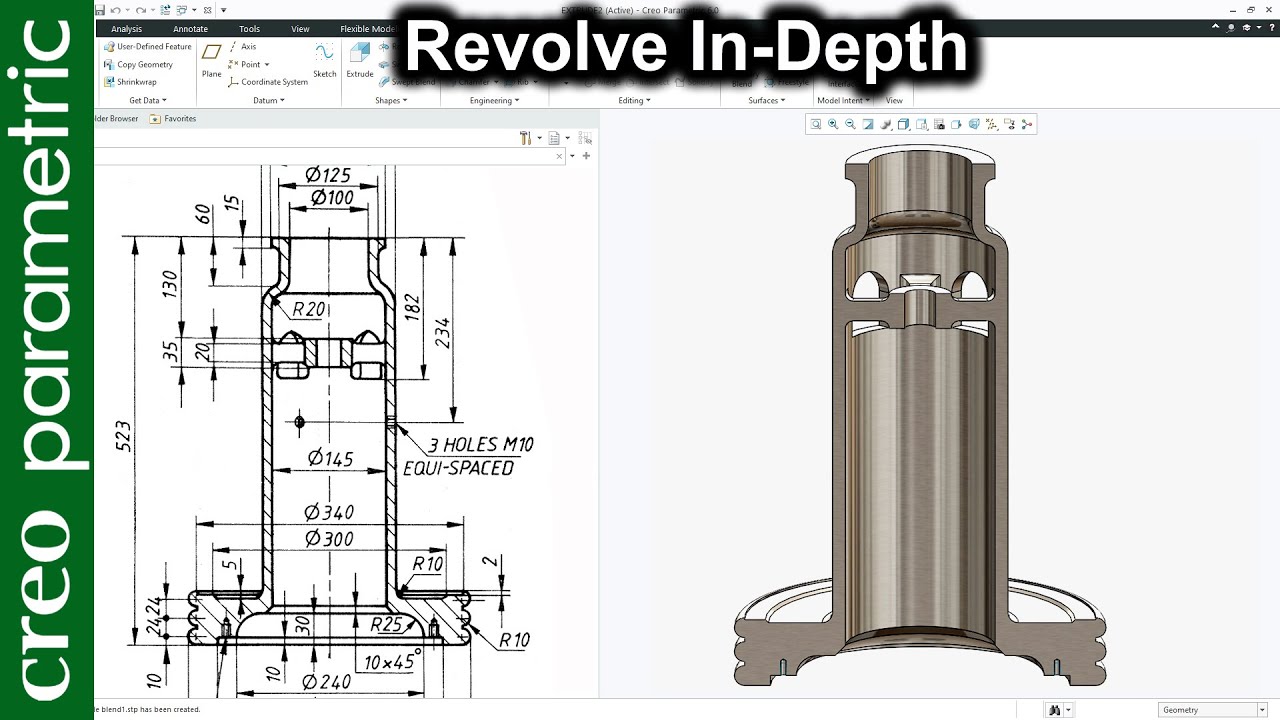The image size is (1280, 720).
Task: Click the Refit icon in graphics toolbar
Action: point(815,124)
